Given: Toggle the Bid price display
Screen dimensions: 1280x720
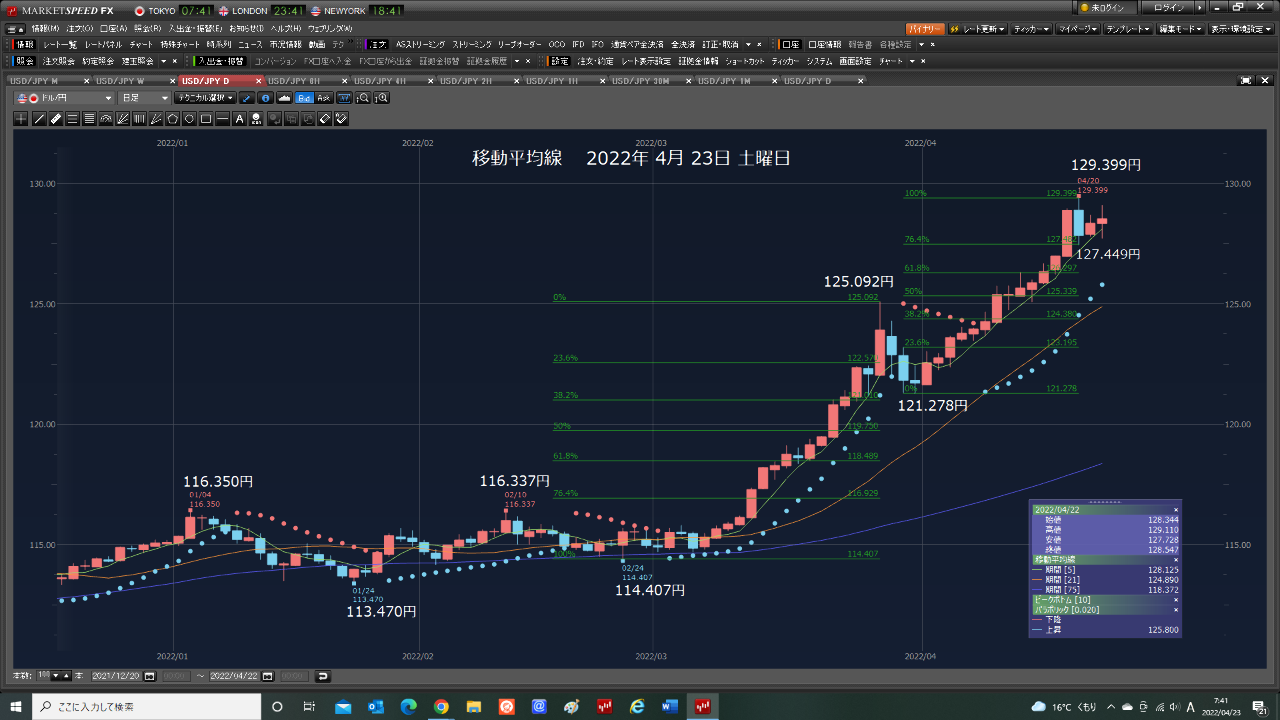Looking at the screenshot, I should tap(305, 98).
